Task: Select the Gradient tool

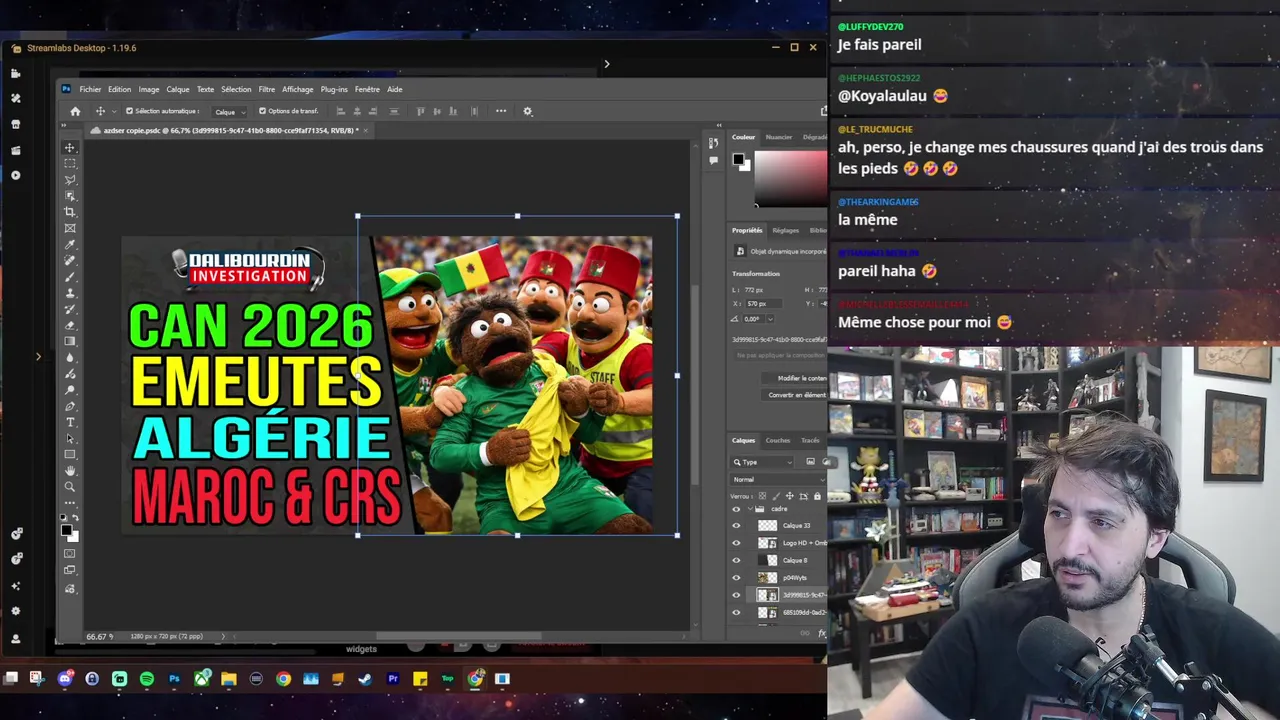Action: tap(70, 341)
